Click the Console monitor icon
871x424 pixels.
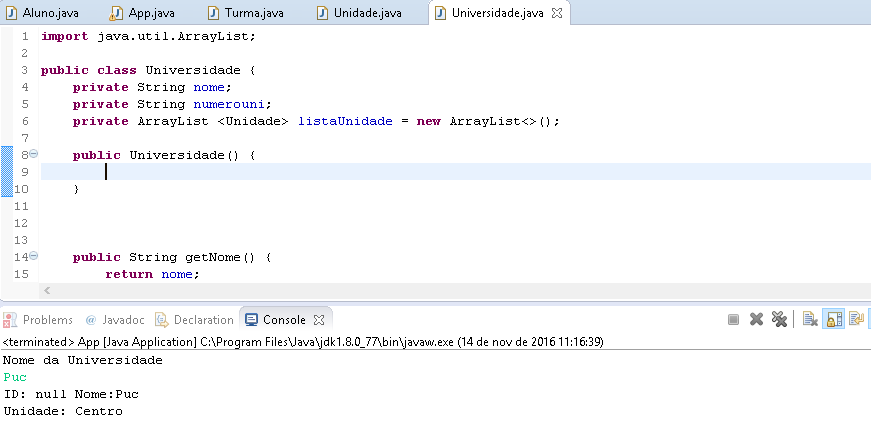pyautogui.click(x=252, y=320)
